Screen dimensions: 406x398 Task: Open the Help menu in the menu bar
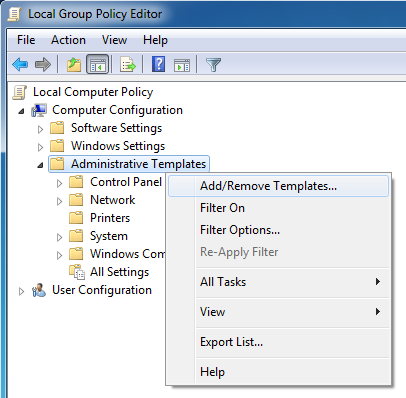(155, 40)
